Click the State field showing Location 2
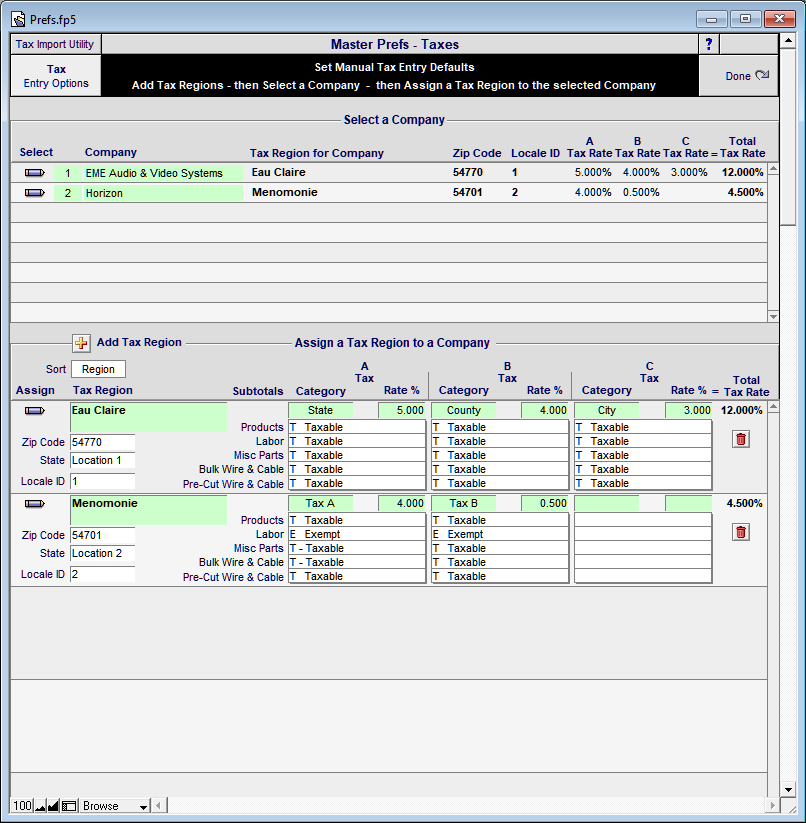Screen dimensions: 806x823 pyautogui.click(x=102, y=553)
